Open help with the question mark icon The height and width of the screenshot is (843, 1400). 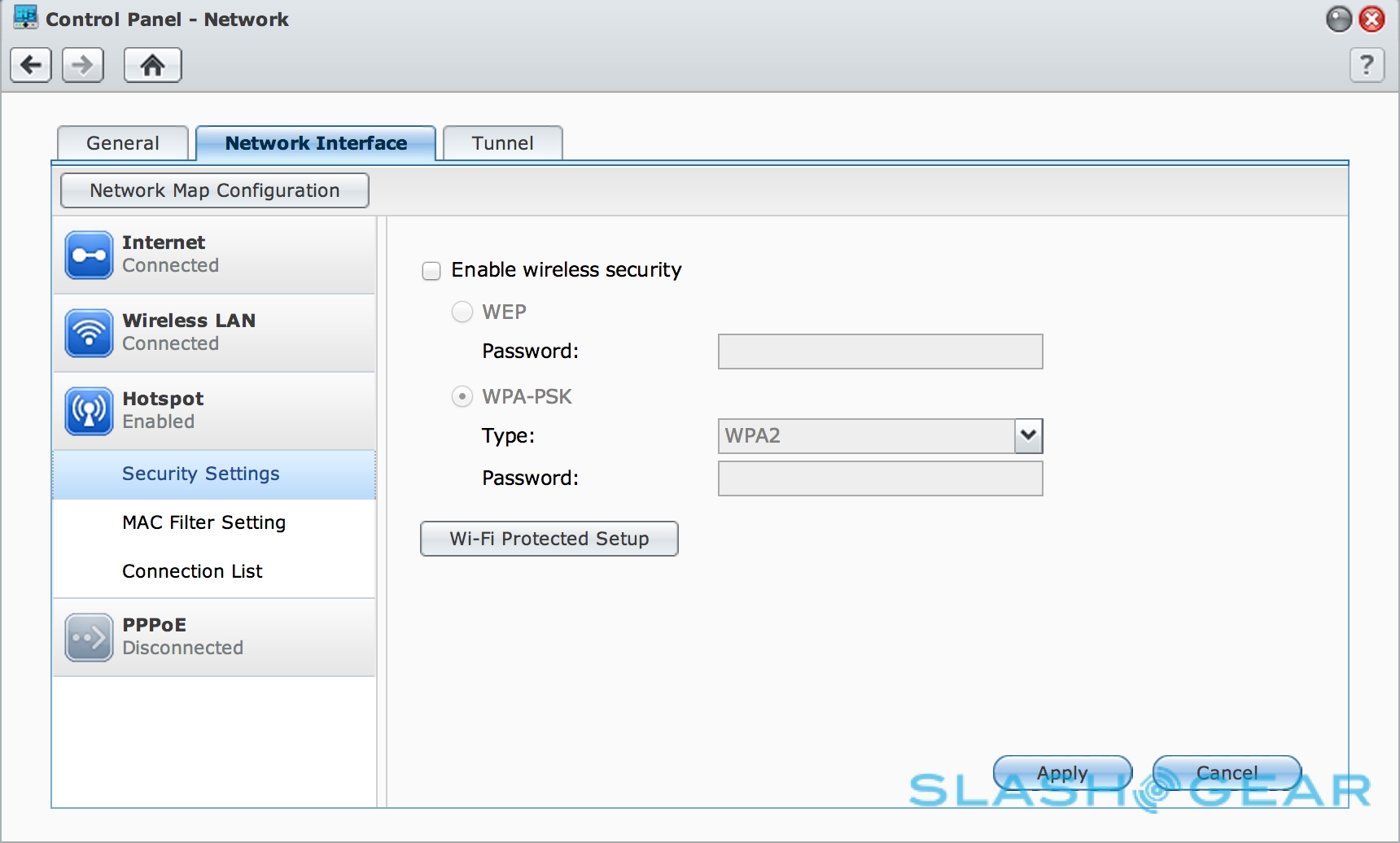pos(1367,65)
